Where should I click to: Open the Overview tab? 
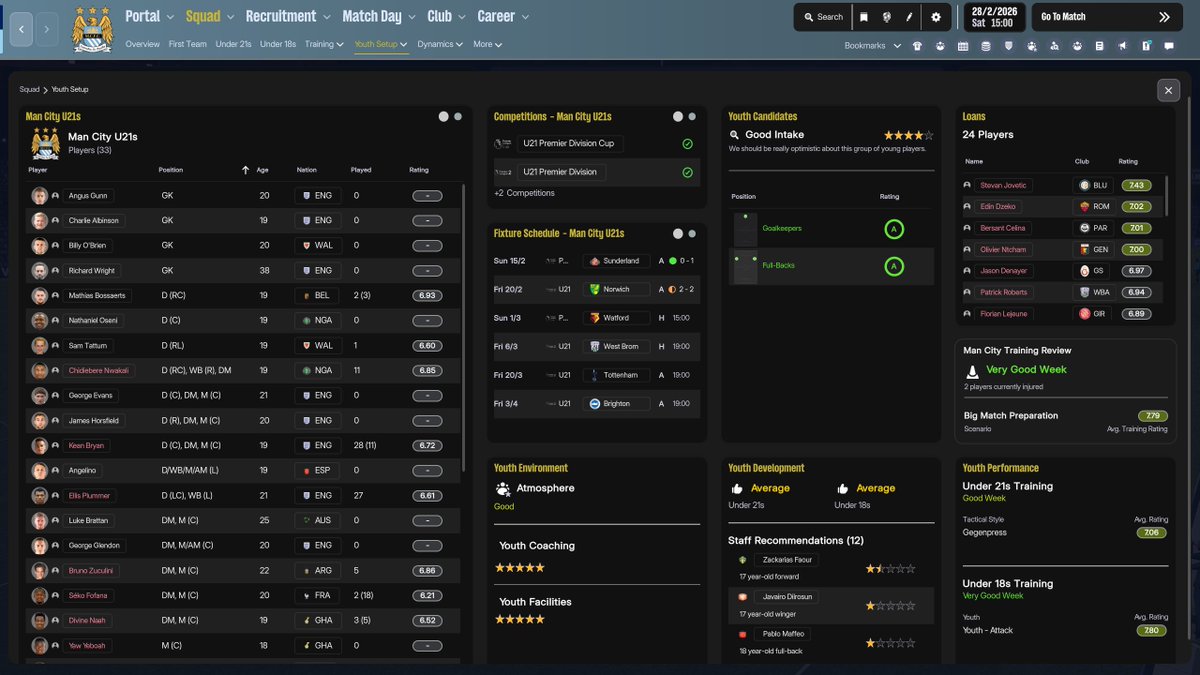pyautogui.click(x=143, y=44)
